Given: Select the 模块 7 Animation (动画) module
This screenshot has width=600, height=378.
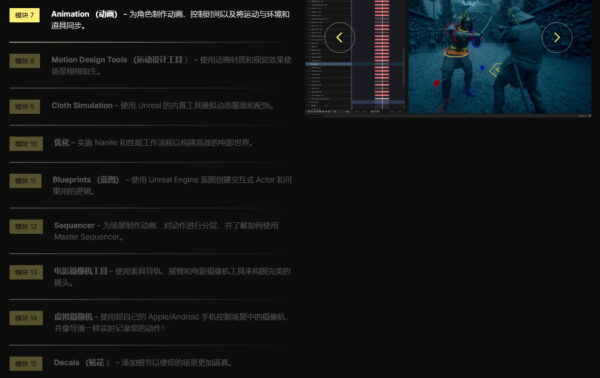Looking at the screenshot, I should [151, 20].
